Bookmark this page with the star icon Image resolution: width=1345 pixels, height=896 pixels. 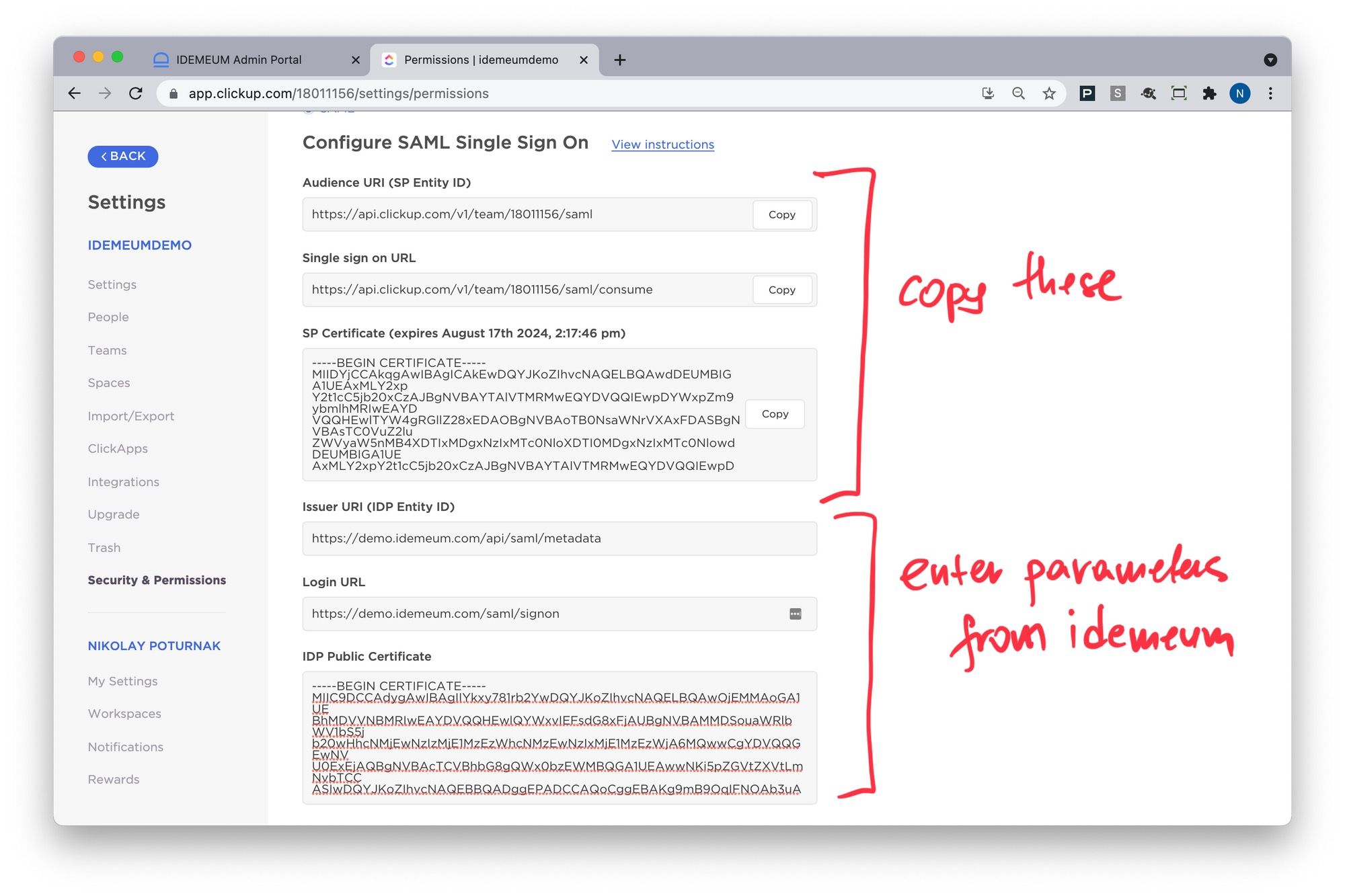[x=1049, y=93]
